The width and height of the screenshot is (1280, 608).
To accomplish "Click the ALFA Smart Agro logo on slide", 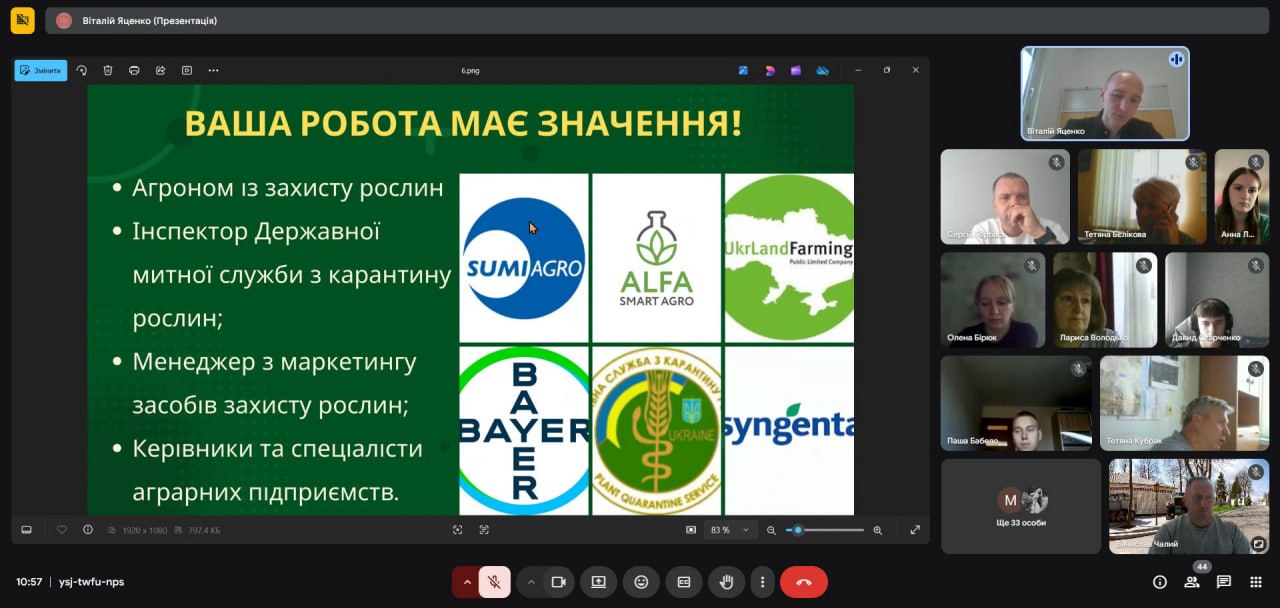I will tap(656, 258).
